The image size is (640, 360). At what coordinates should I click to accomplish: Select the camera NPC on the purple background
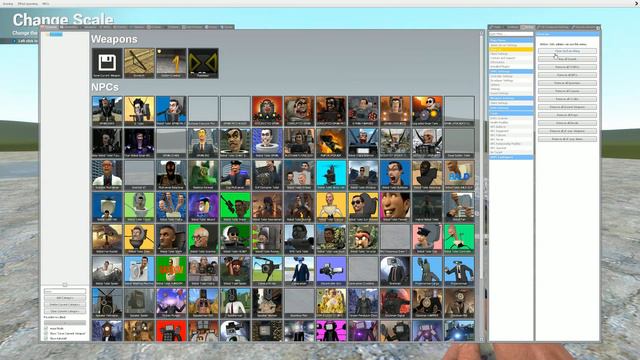pyautogui.click(x=331, y=271)
